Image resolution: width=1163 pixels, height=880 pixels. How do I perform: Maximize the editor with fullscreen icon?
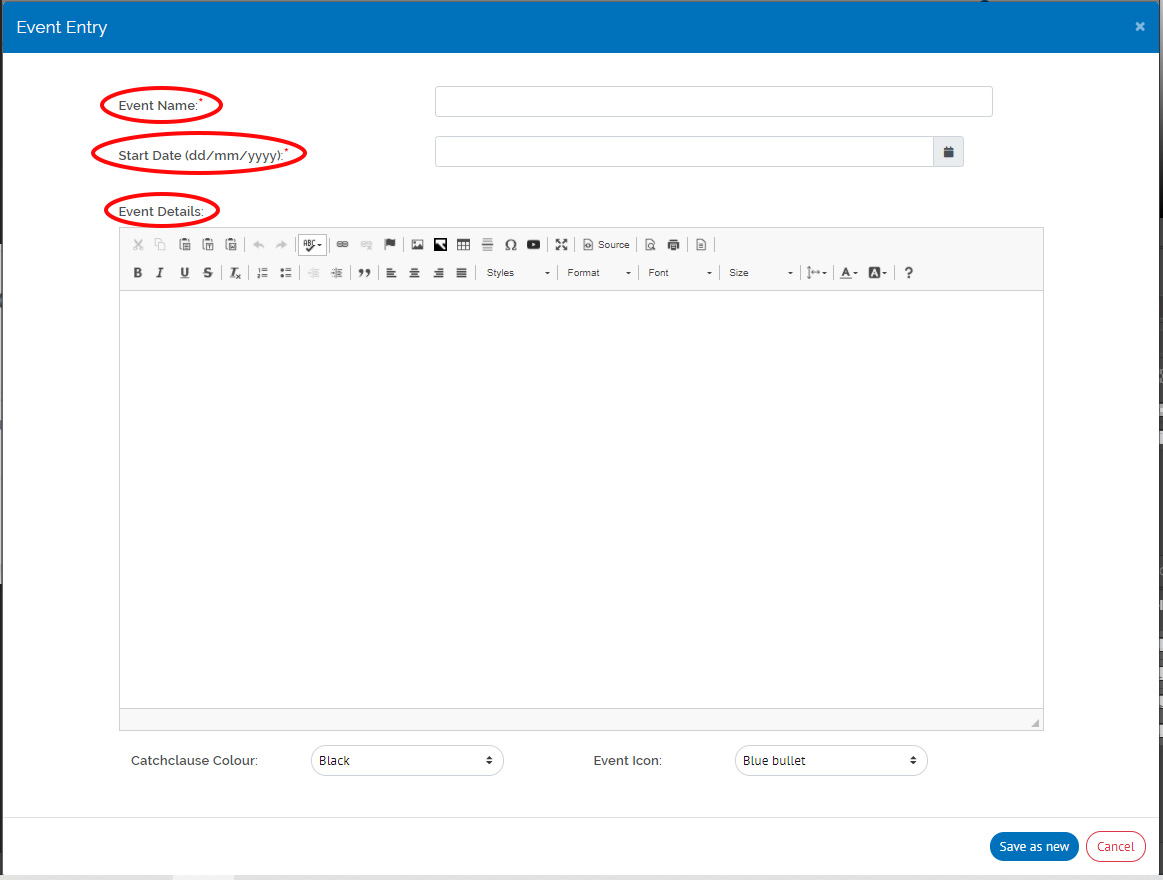561,245
